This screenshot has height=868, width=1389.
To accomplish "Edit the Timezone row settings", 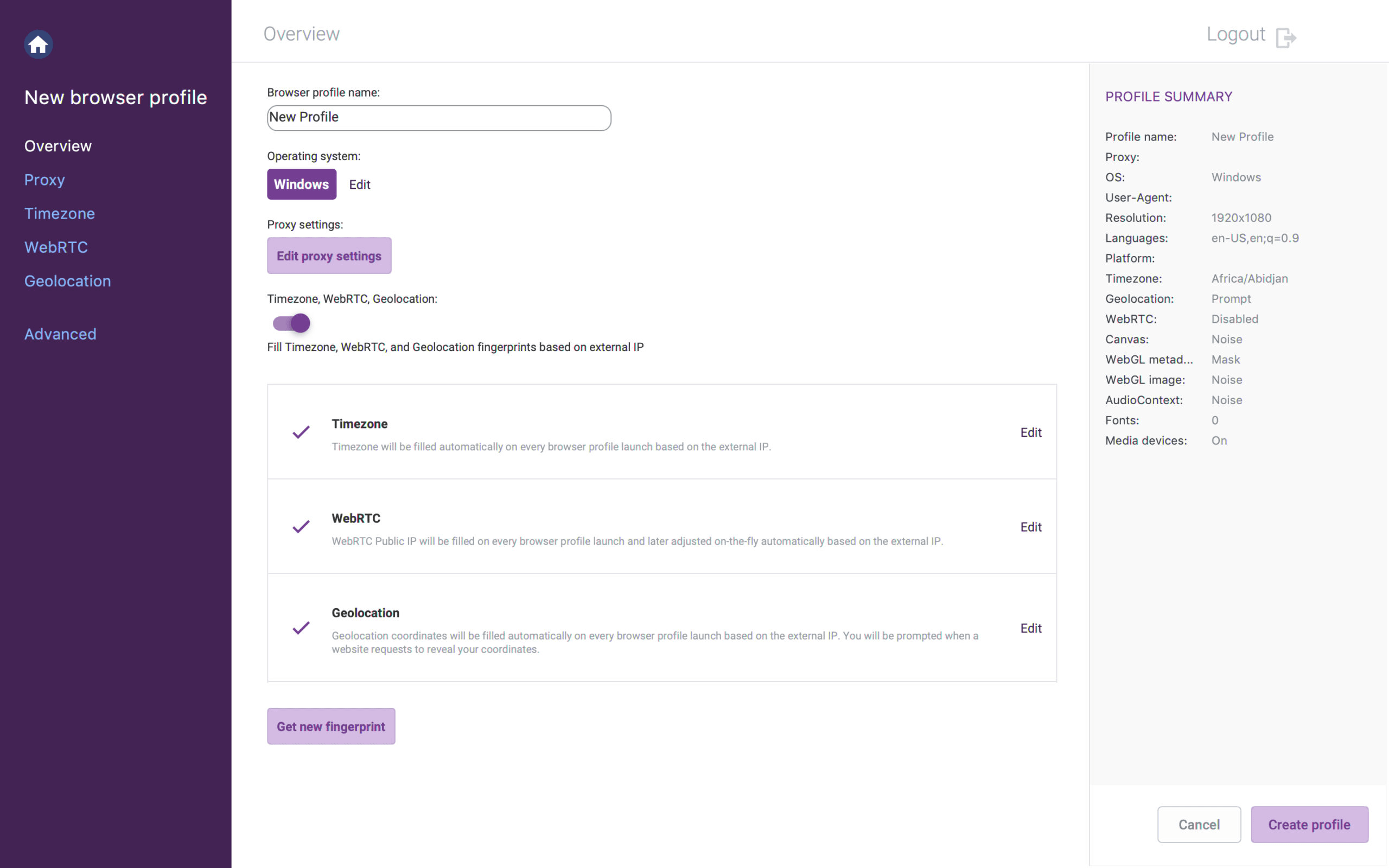I will [1031, 432].
